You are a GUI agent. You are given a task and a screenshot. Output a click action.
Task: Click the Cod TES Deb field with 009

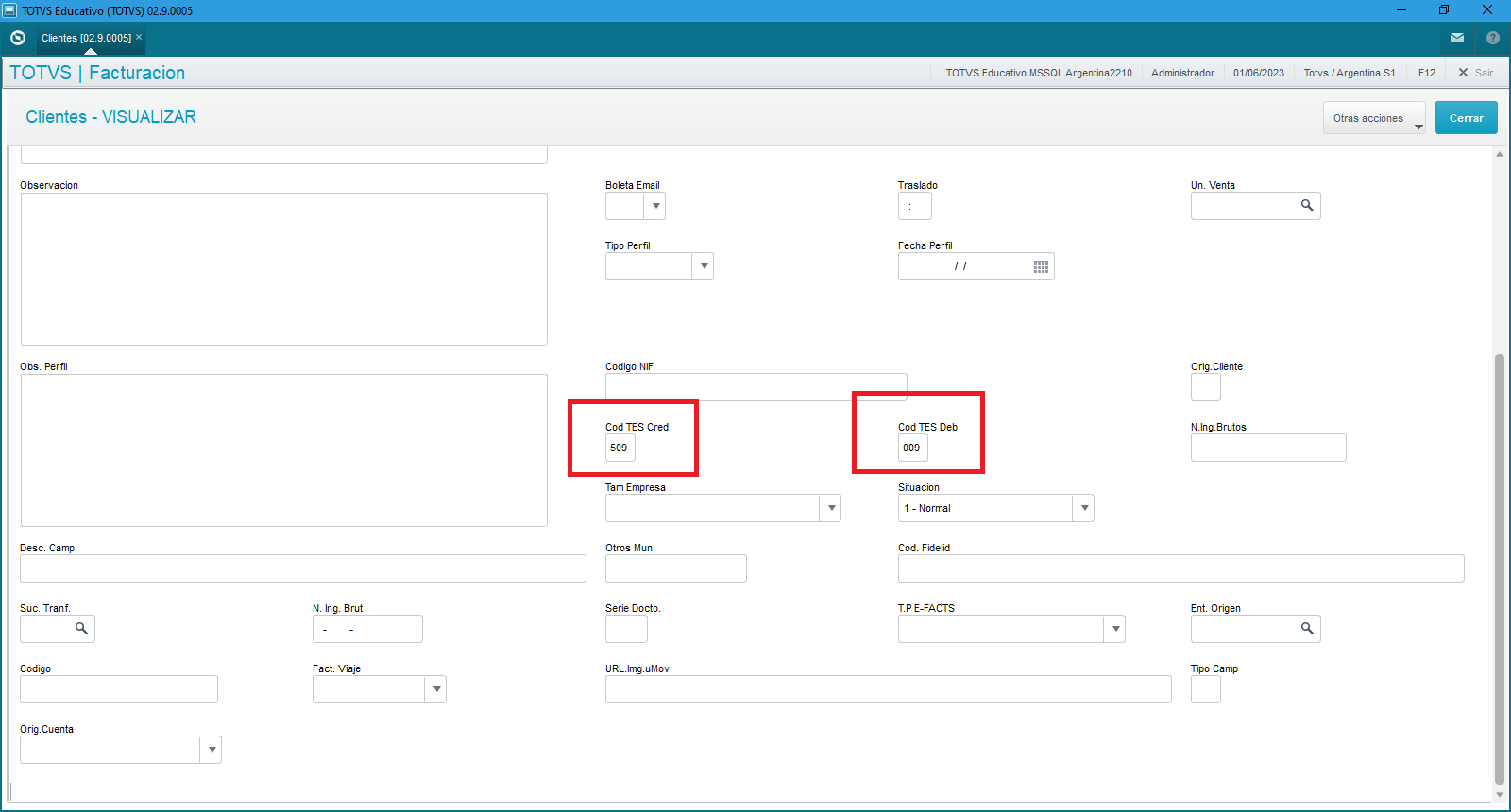913,448
